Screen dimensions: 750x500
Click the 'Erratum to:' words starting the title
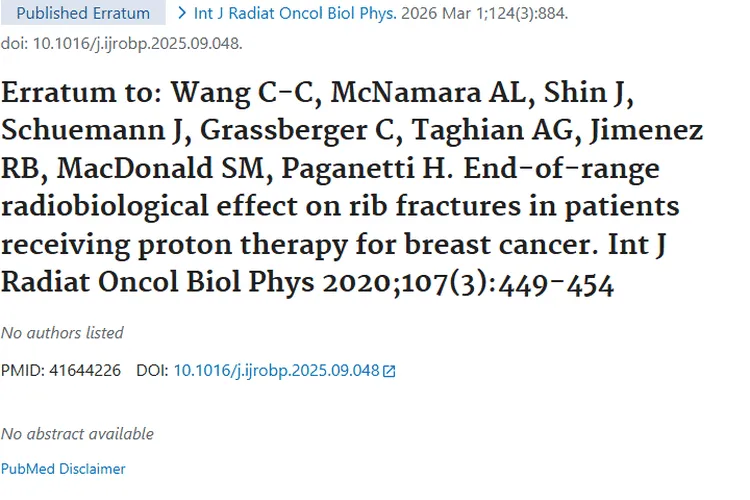coord(79,94)
